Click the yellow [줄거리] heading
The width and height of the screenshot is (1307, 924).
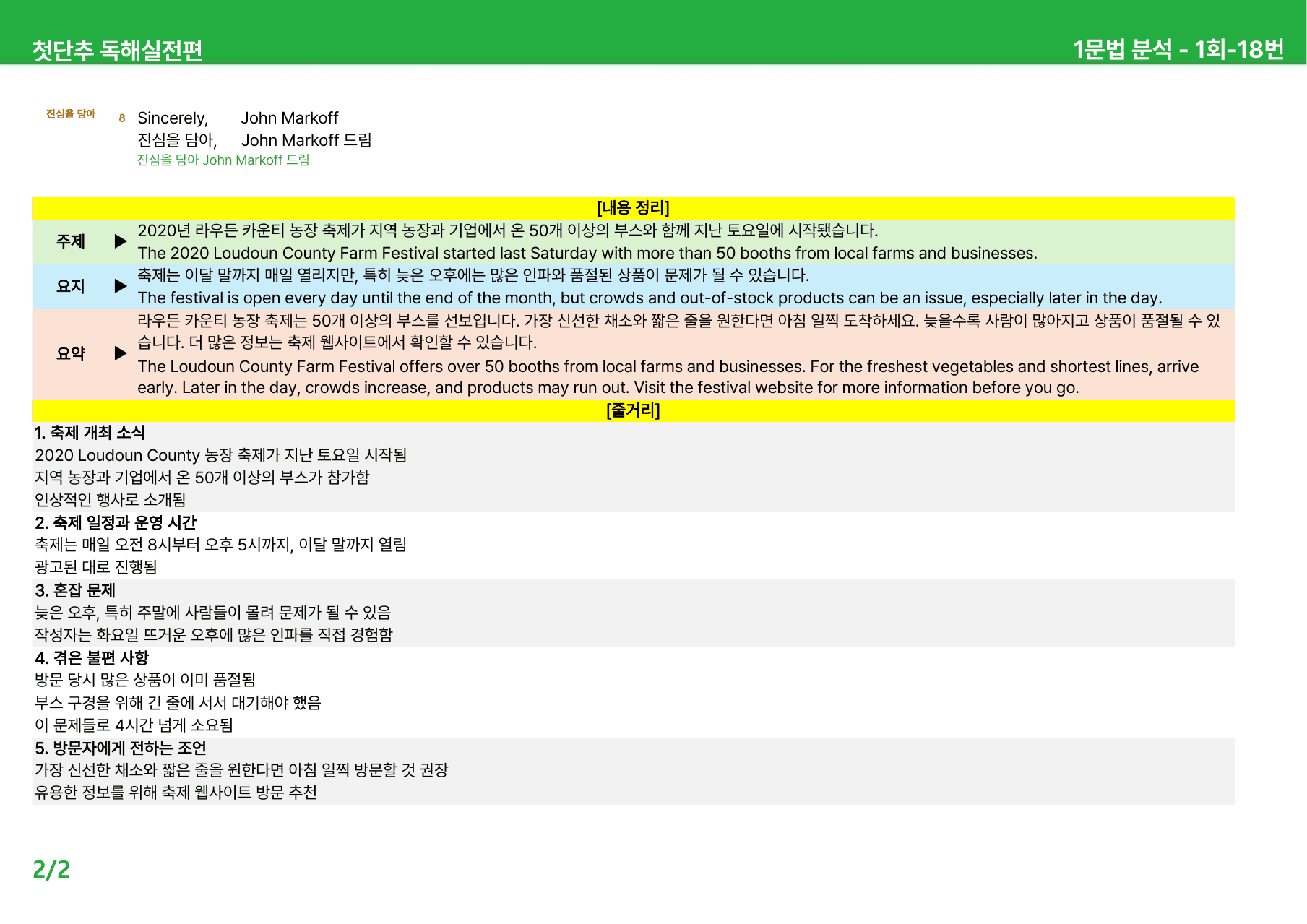click(634, 410)
